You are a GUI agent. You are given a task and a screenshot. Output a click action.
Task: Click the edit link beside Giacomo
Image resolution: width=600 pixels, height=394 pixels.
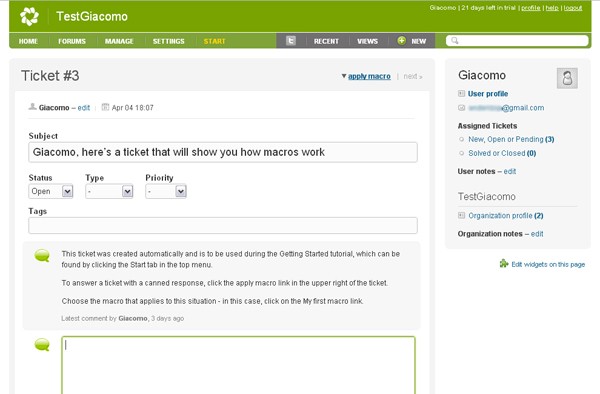point(84,108)
